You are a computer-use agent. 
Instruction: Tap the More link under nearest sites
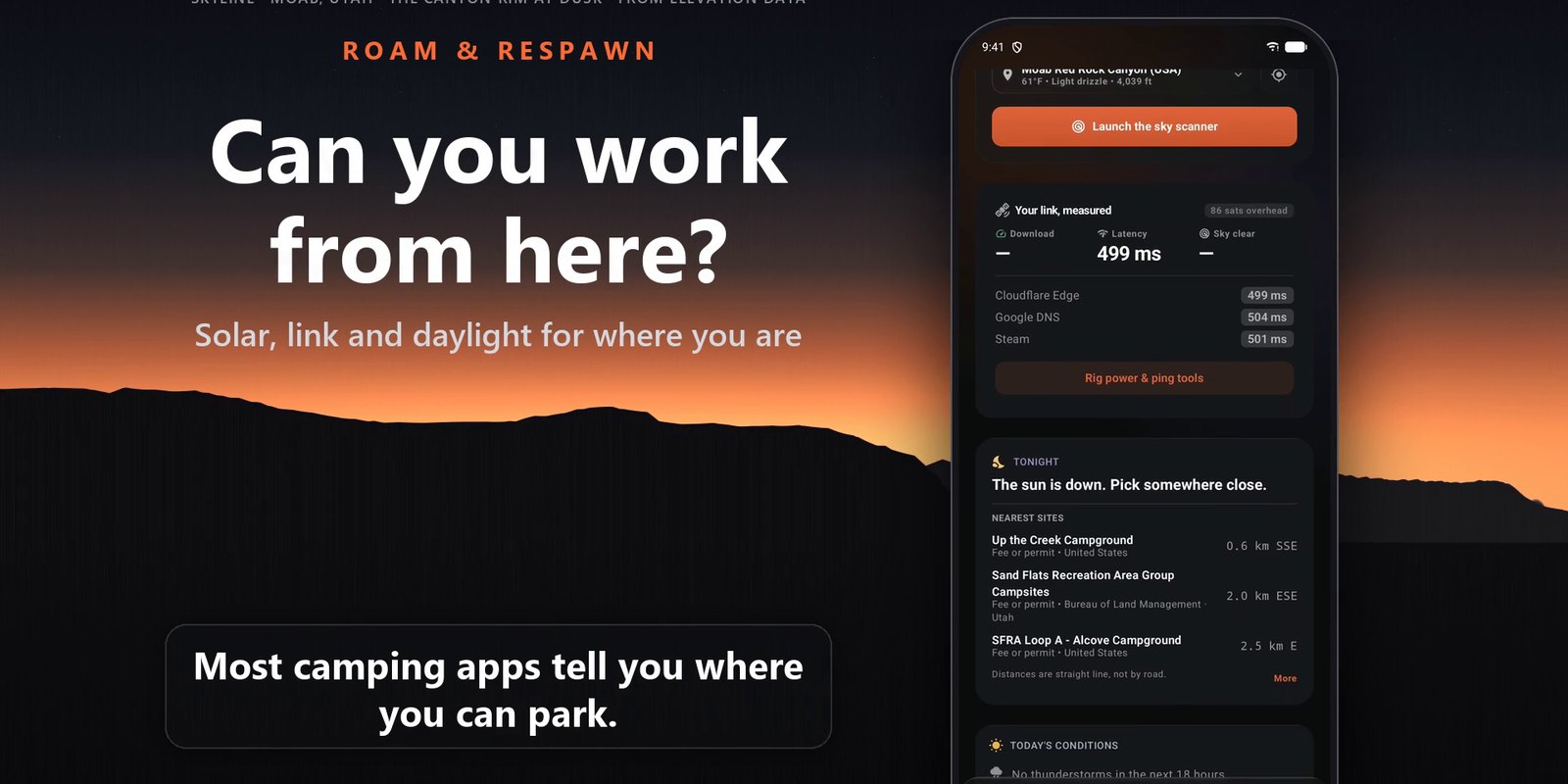[x=1285, y=678]
